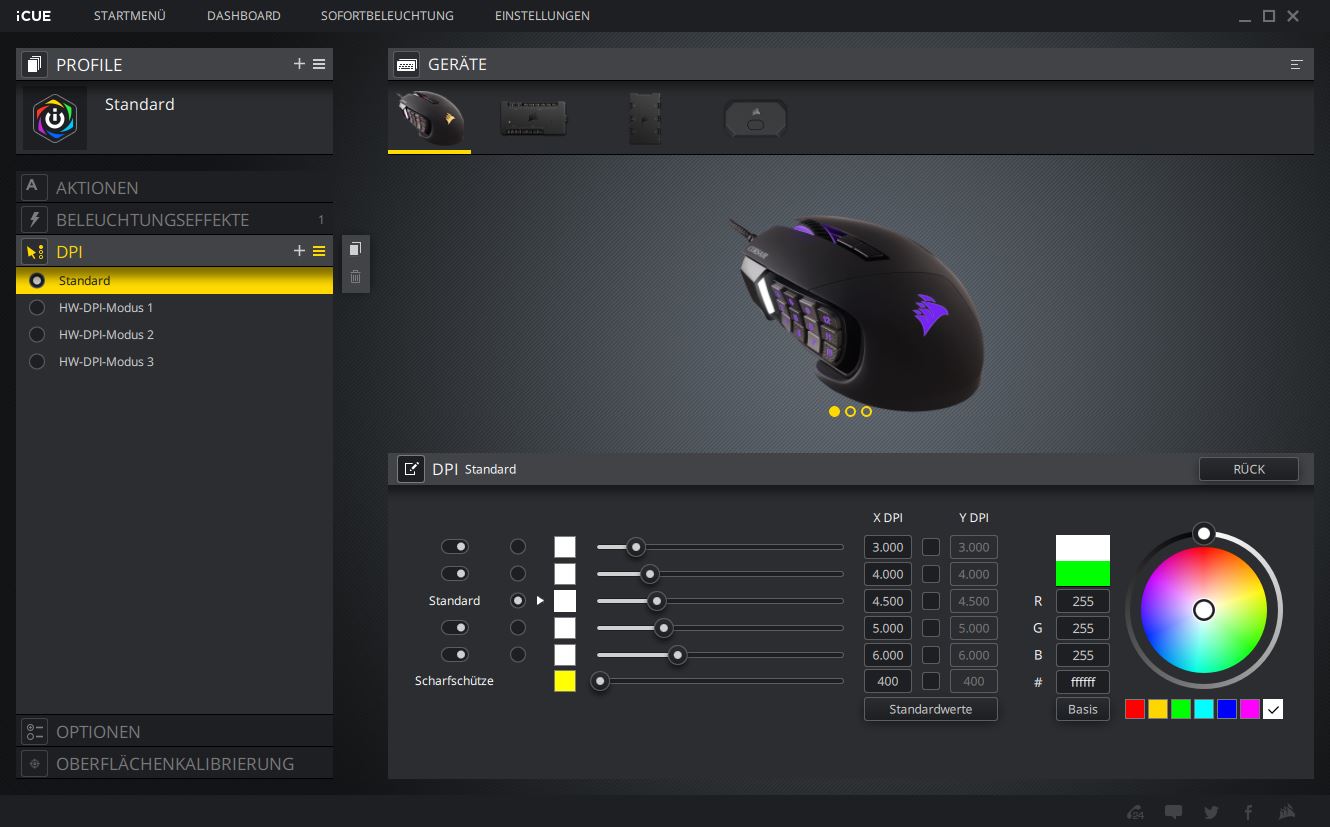
Task: Toggle the 3.000 DPI stage switch
Action: 455,547
